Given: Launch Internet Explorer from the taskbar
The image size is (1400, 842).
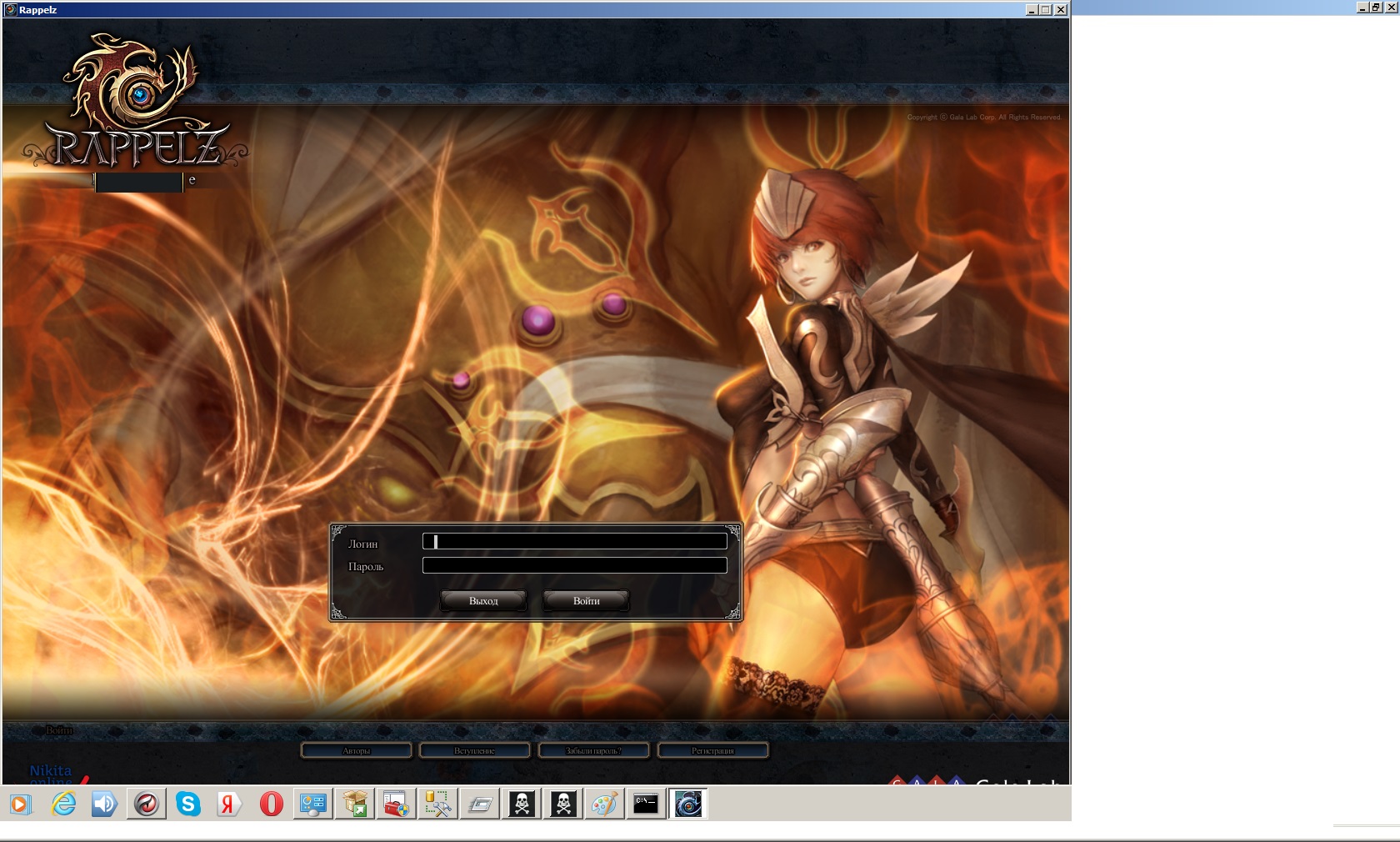Looking at the screenshot, I should click(x=63, y=804).
